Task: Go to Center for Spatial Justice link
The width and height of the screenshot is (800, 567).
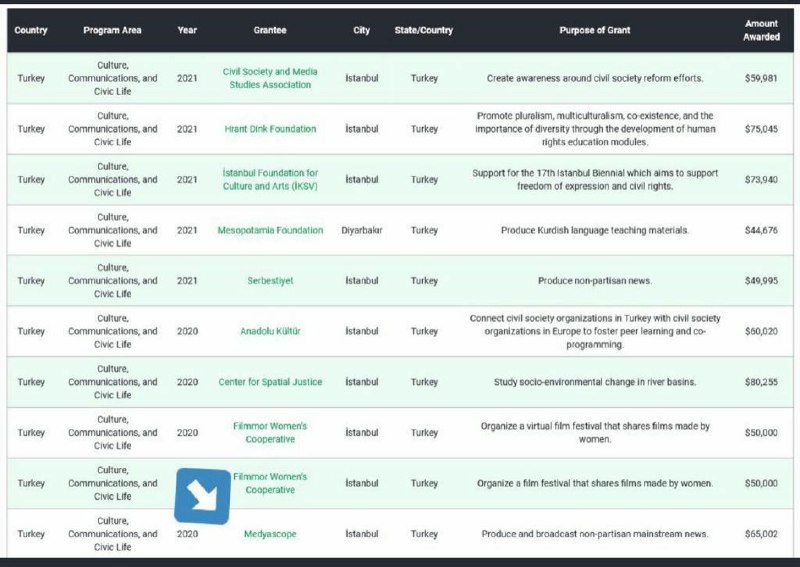Action: pos(270,382)
